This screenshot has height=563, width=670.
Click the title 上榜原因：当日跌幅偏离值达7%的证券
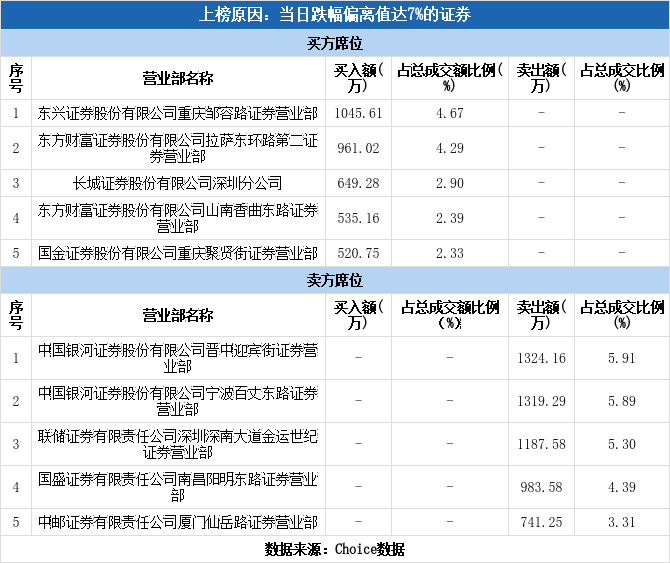click(335, 15)
